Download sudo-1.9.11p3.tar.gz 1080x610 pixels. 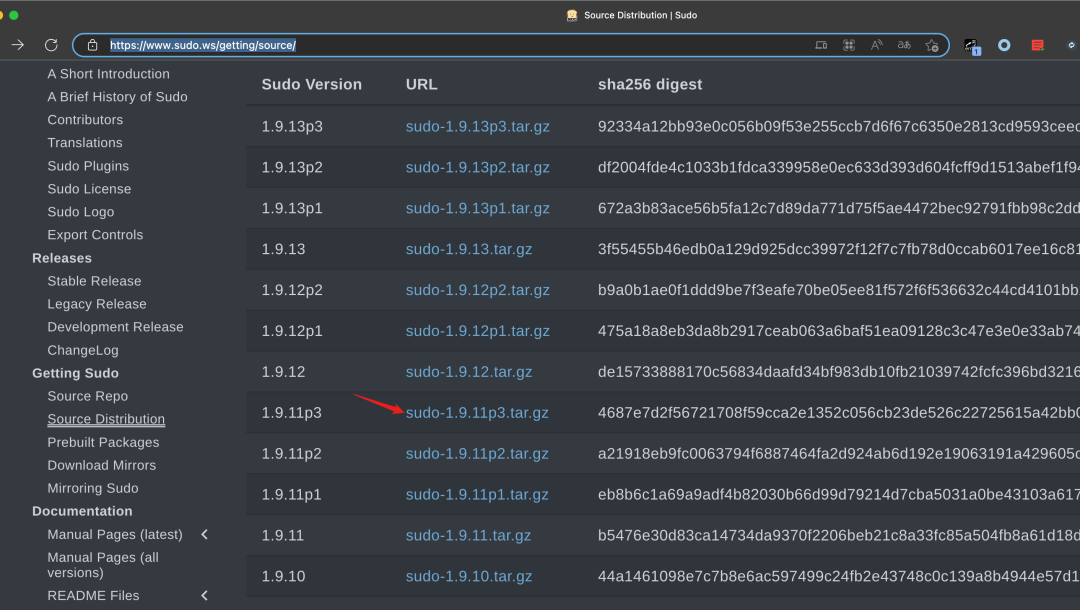click(x=477, y=413)
